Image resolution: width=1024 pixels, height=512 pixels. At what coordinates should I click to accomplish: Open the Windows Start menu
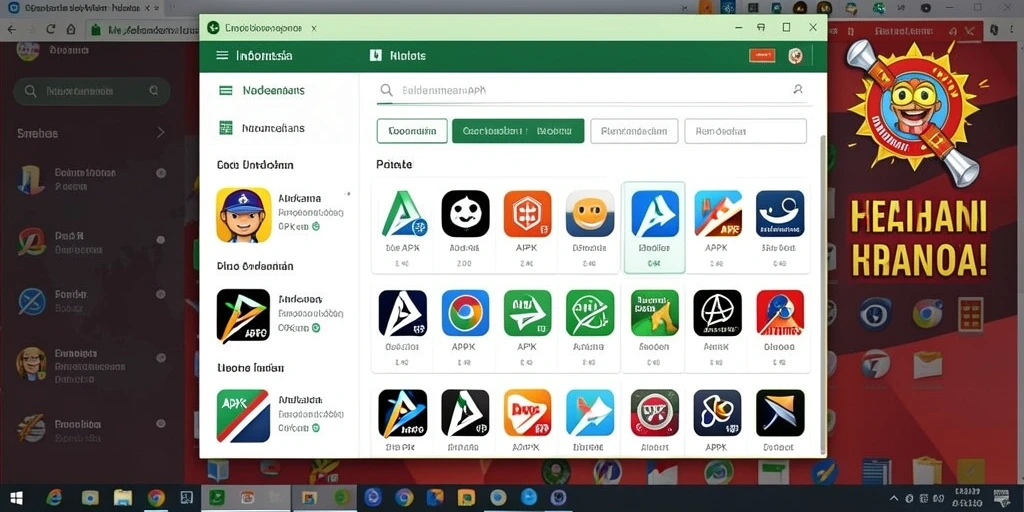[x=16, y=498]
